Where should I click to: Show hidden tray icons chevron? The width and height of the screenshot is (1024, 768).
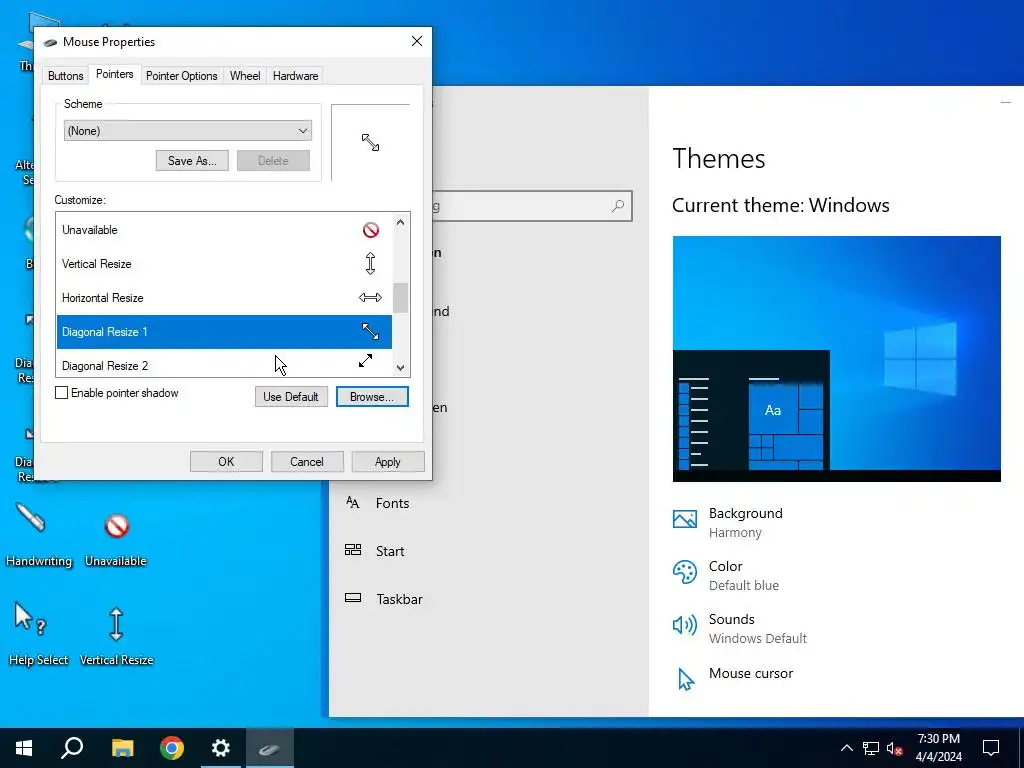click(846, 748)
